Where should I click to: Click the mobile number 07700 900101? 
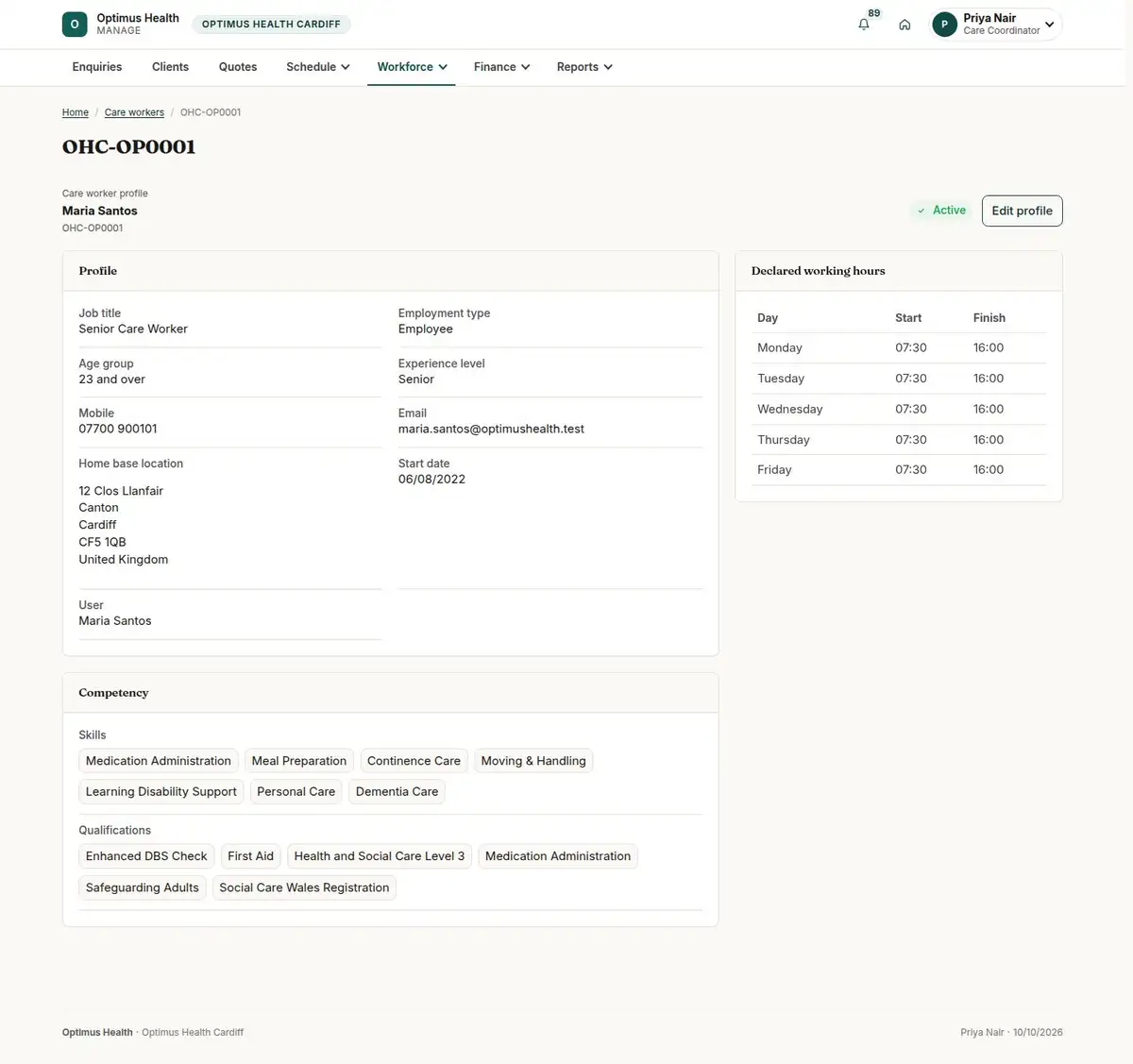[x=118, y=429]
